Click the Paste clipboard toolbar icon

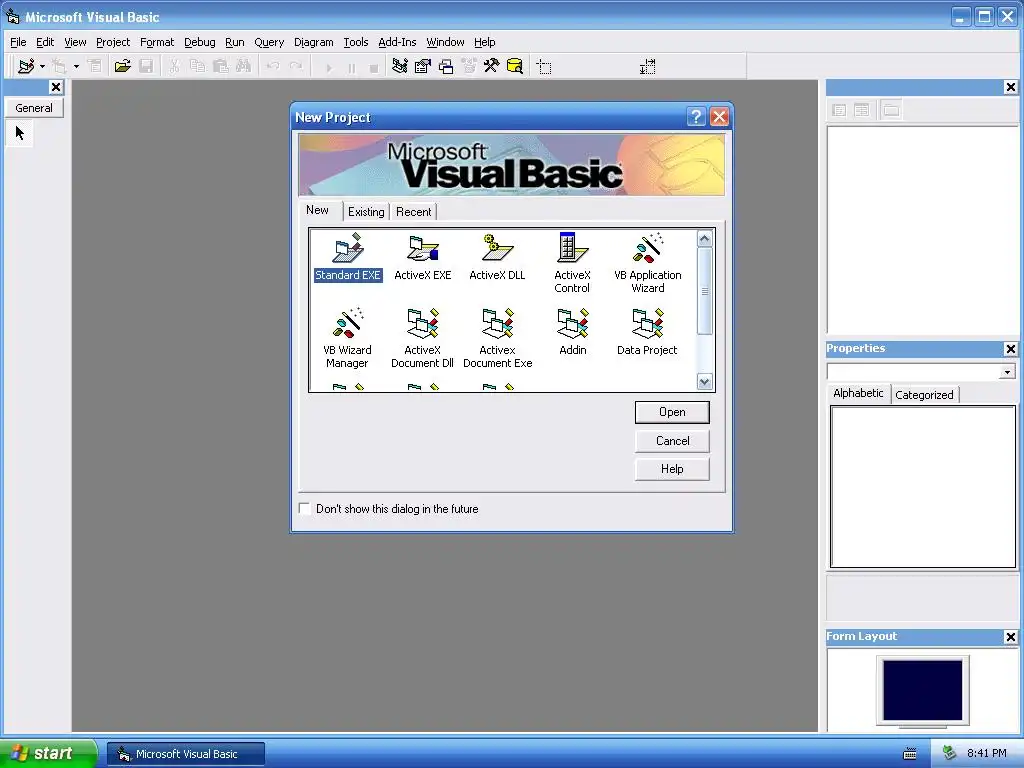coord(221,66)
